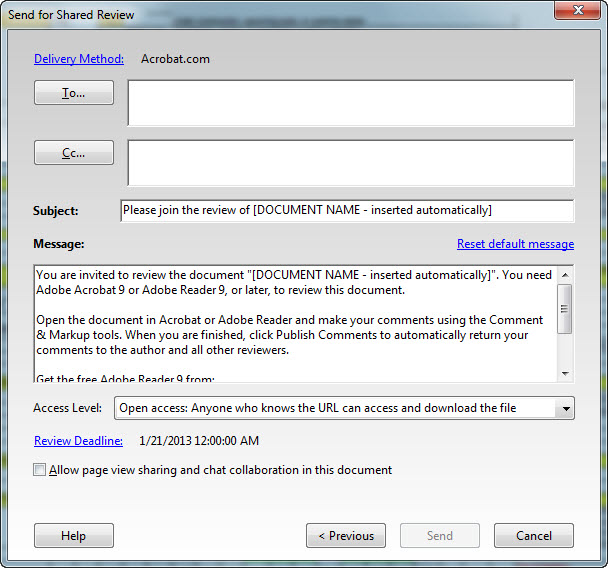Go back with the Previous button

click(x=346, y=535)
